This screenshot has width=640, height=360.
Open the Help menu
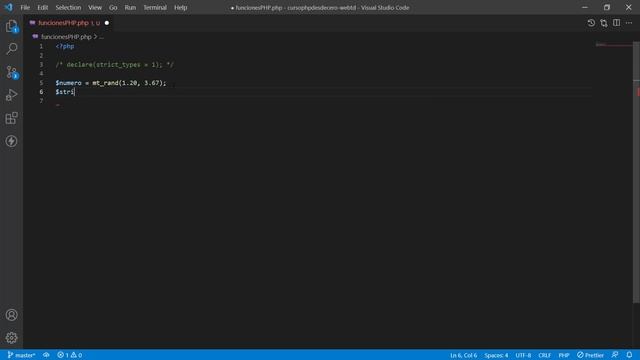180,7
